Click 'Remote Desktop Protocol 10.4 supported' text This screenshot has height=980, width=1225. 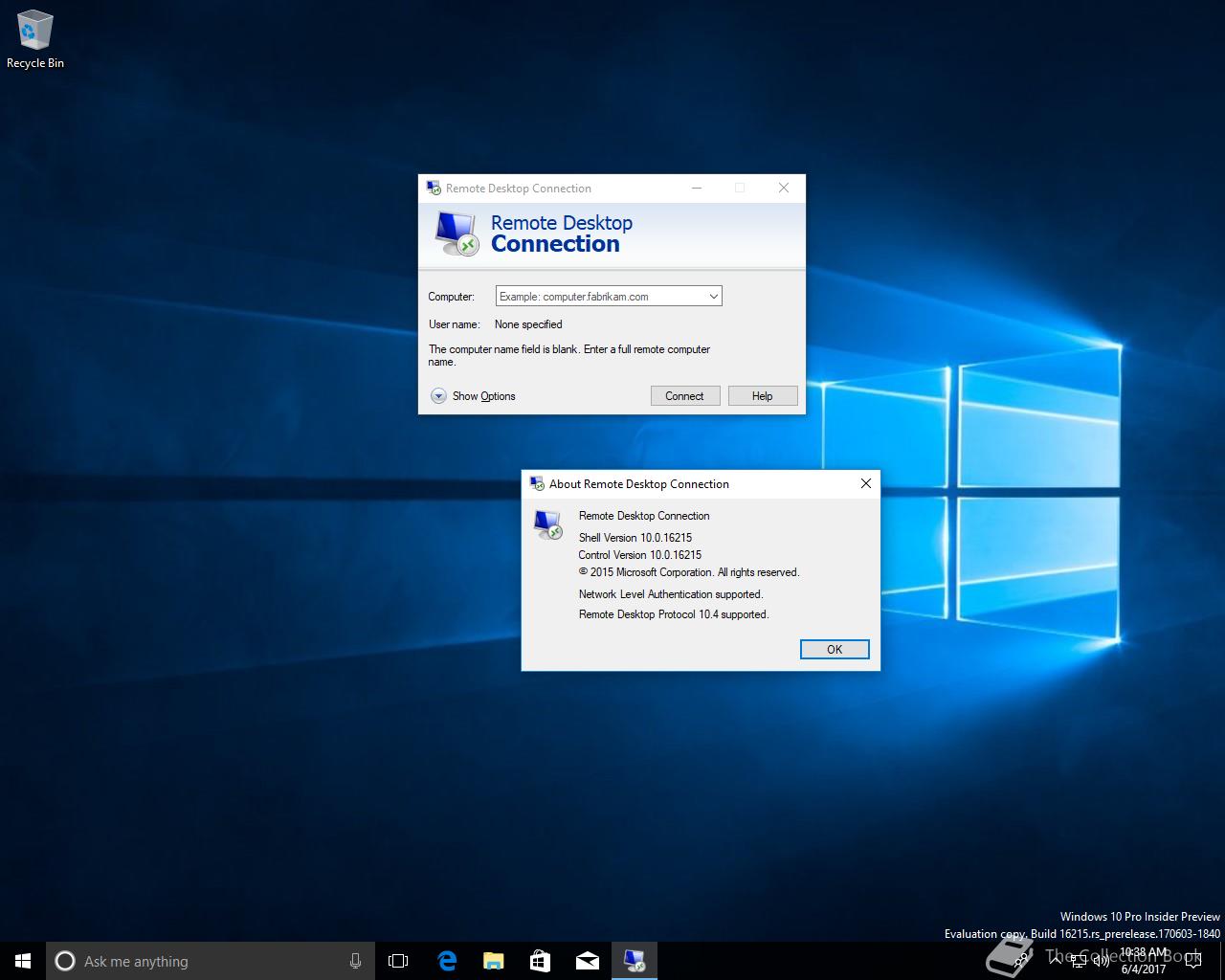coord(674,614)
